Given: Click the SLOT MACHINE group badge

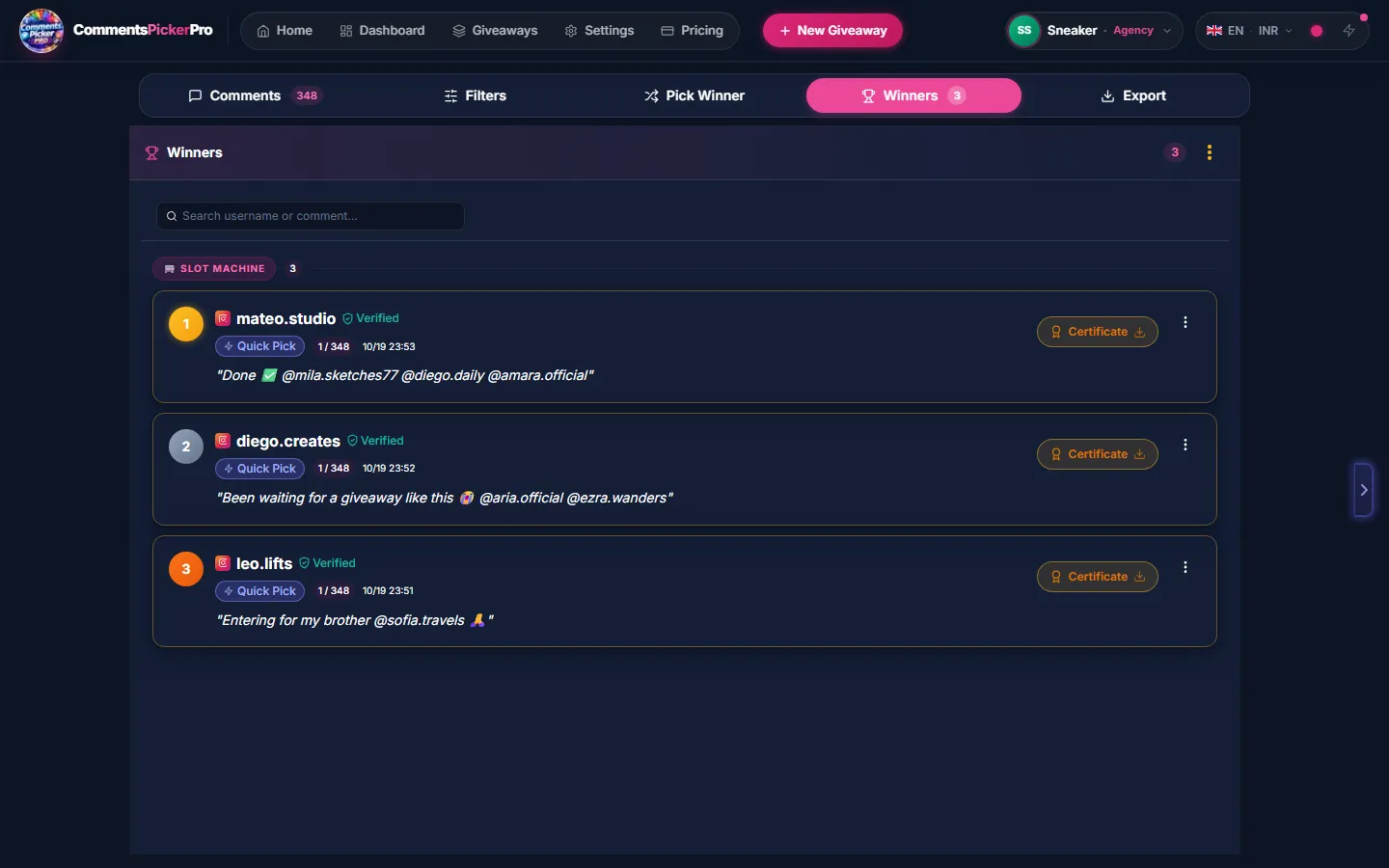Looking at the screenshot, I should click(214, 268).
